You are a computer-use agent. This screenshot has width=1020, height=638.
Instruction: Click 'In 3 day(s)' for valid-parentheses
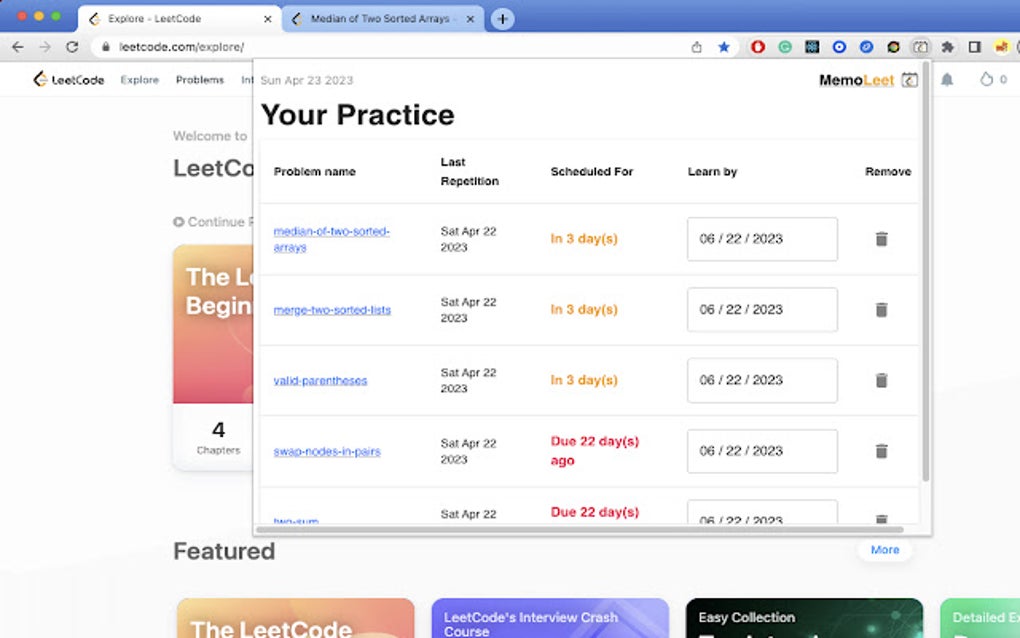coord(584,380)
